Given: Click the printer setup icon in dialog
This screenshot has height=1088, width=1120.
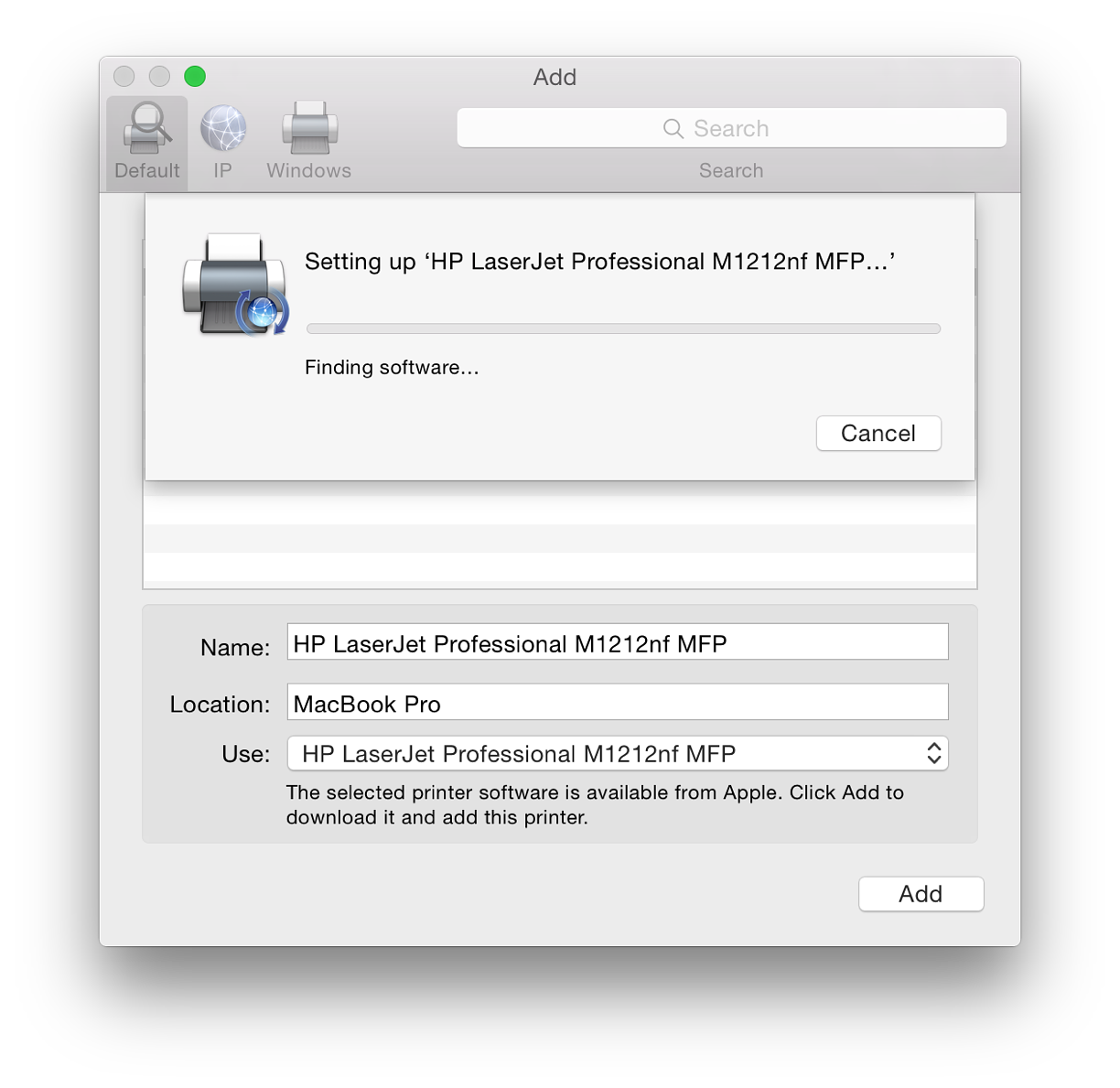Looking at the screenshot, I should [x=236, y=285].
